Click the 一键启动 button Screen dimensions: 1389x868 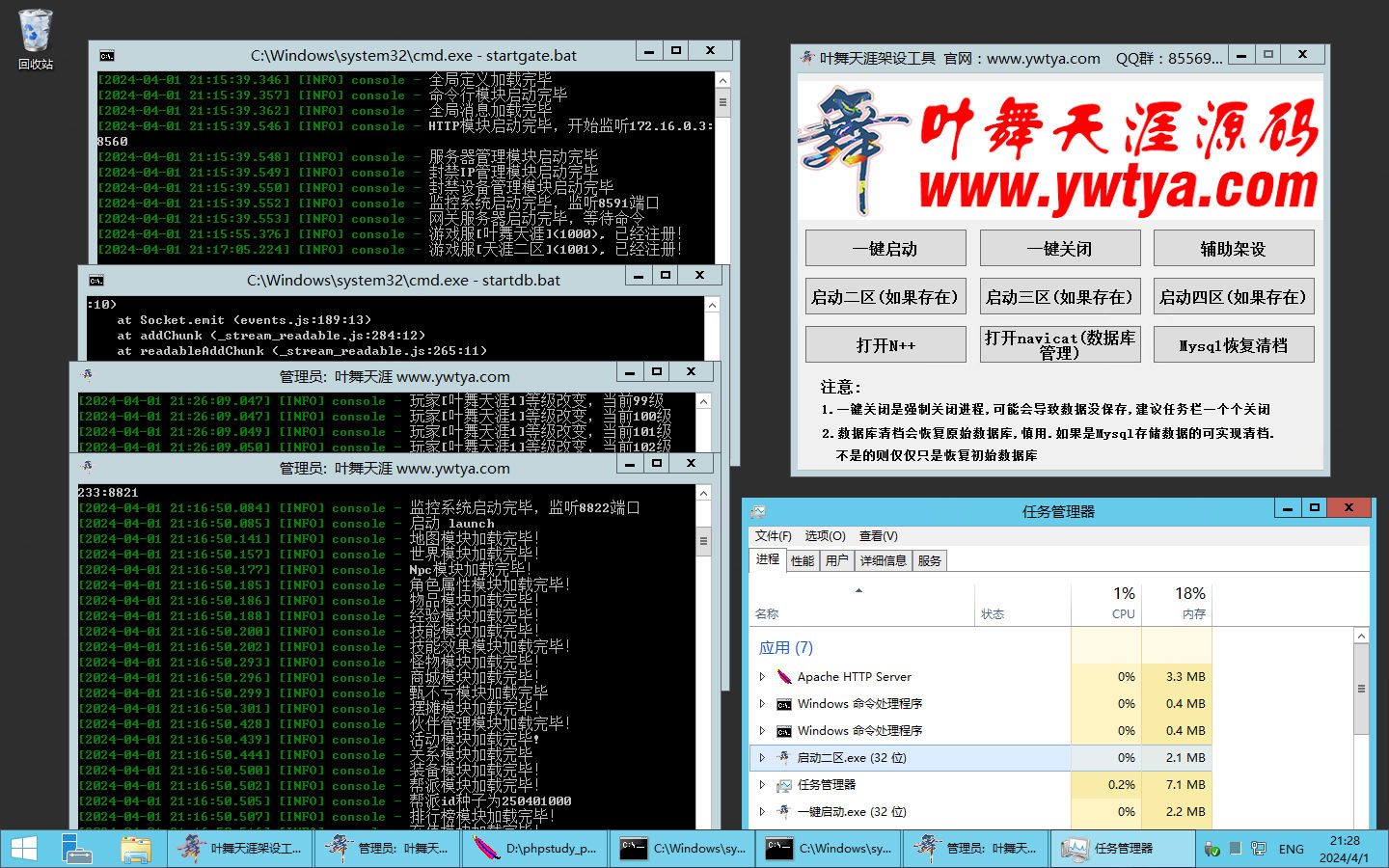click(885, 248)
